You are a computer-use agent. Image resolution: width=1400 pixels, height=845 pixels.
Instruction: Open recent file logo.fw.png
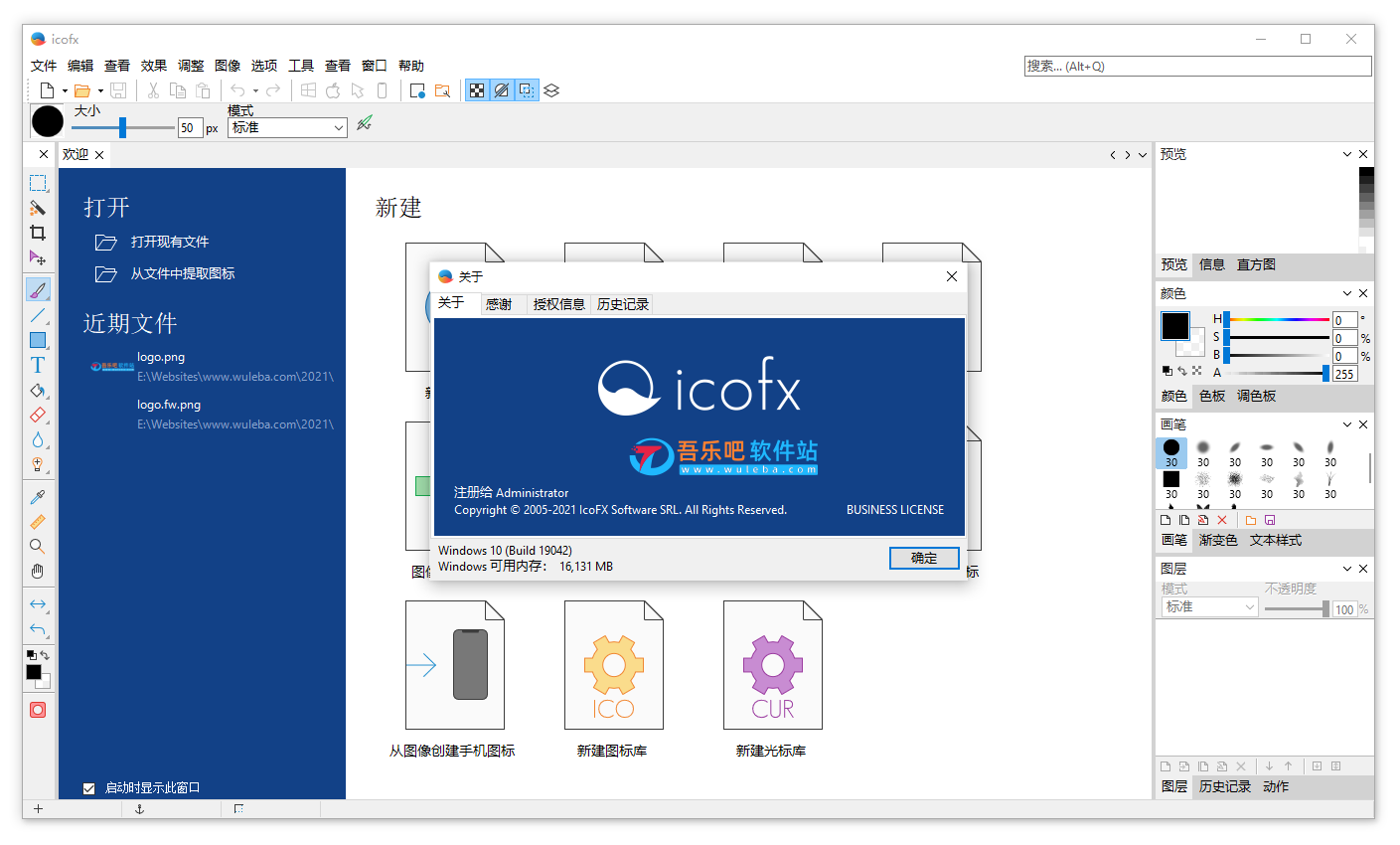pos(169,405)
